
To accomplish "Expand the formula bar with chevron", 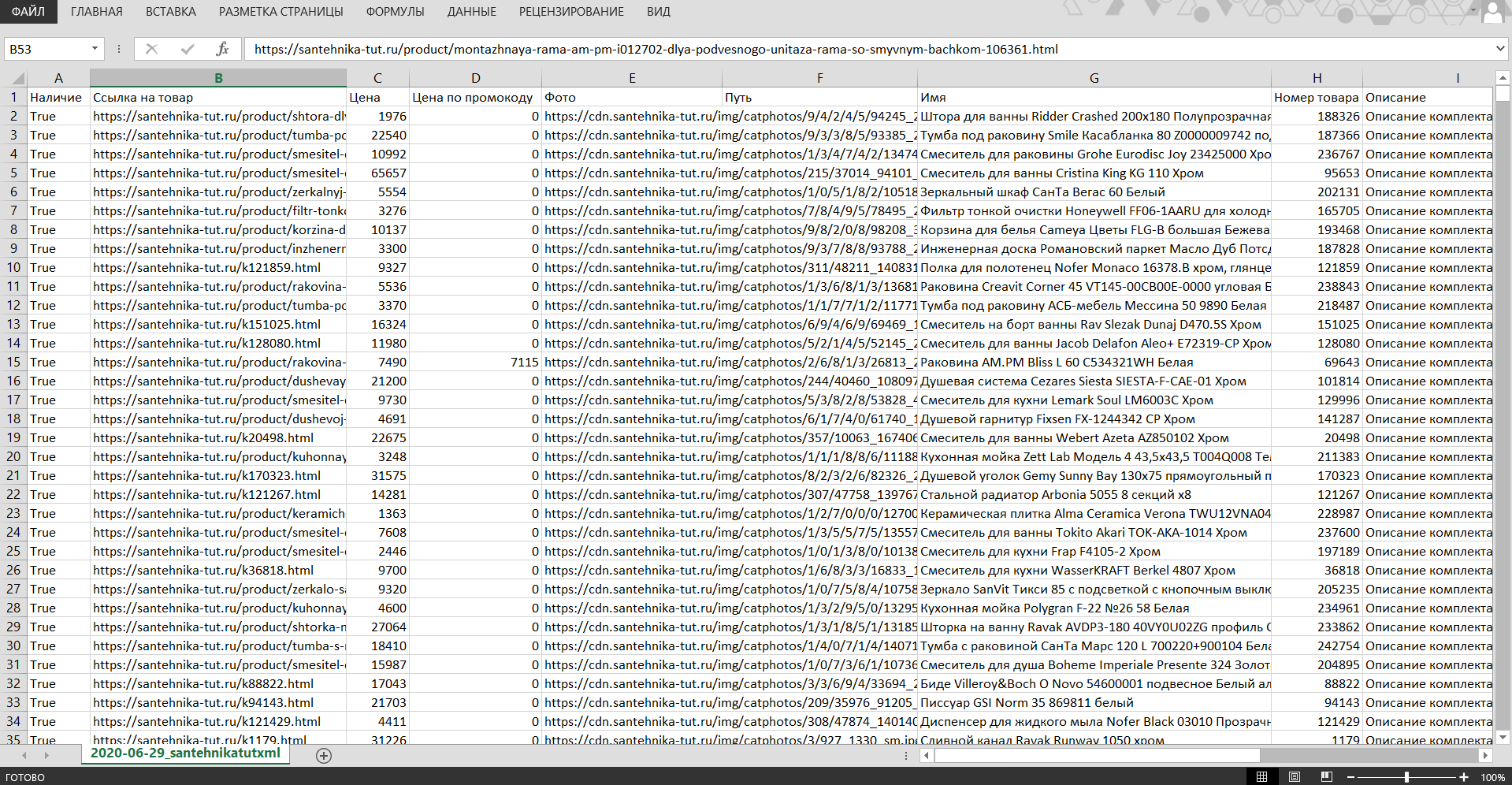I will (x=1499, y=49).
